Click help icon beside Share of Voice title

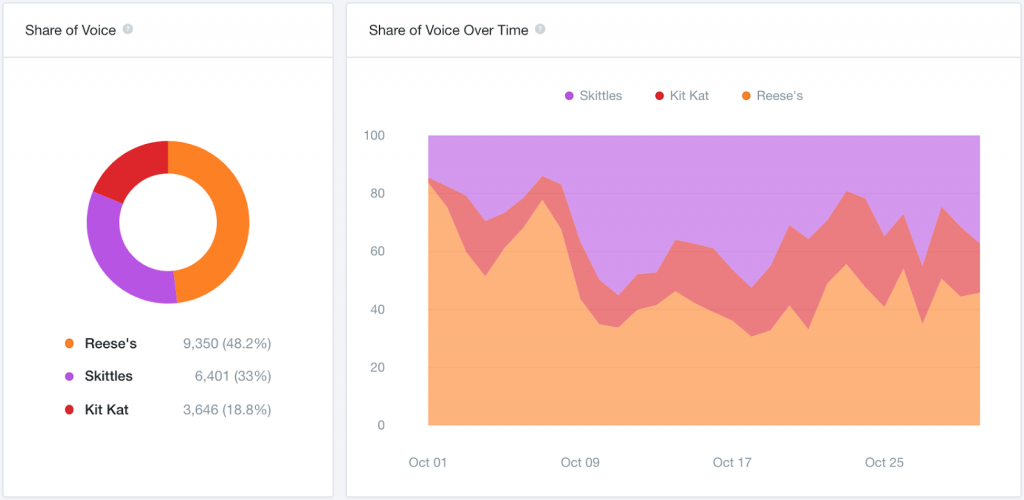pyautogui.click(x=128, y=30)
